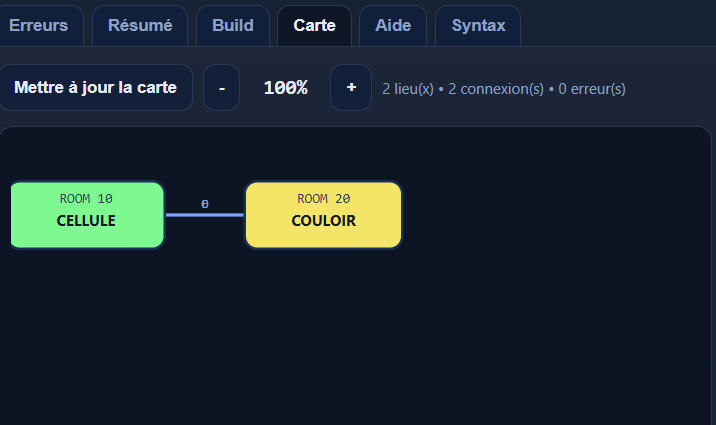The image size is (716, 425).
Task: Click the ROOM 10 label text
Action: 86,199
